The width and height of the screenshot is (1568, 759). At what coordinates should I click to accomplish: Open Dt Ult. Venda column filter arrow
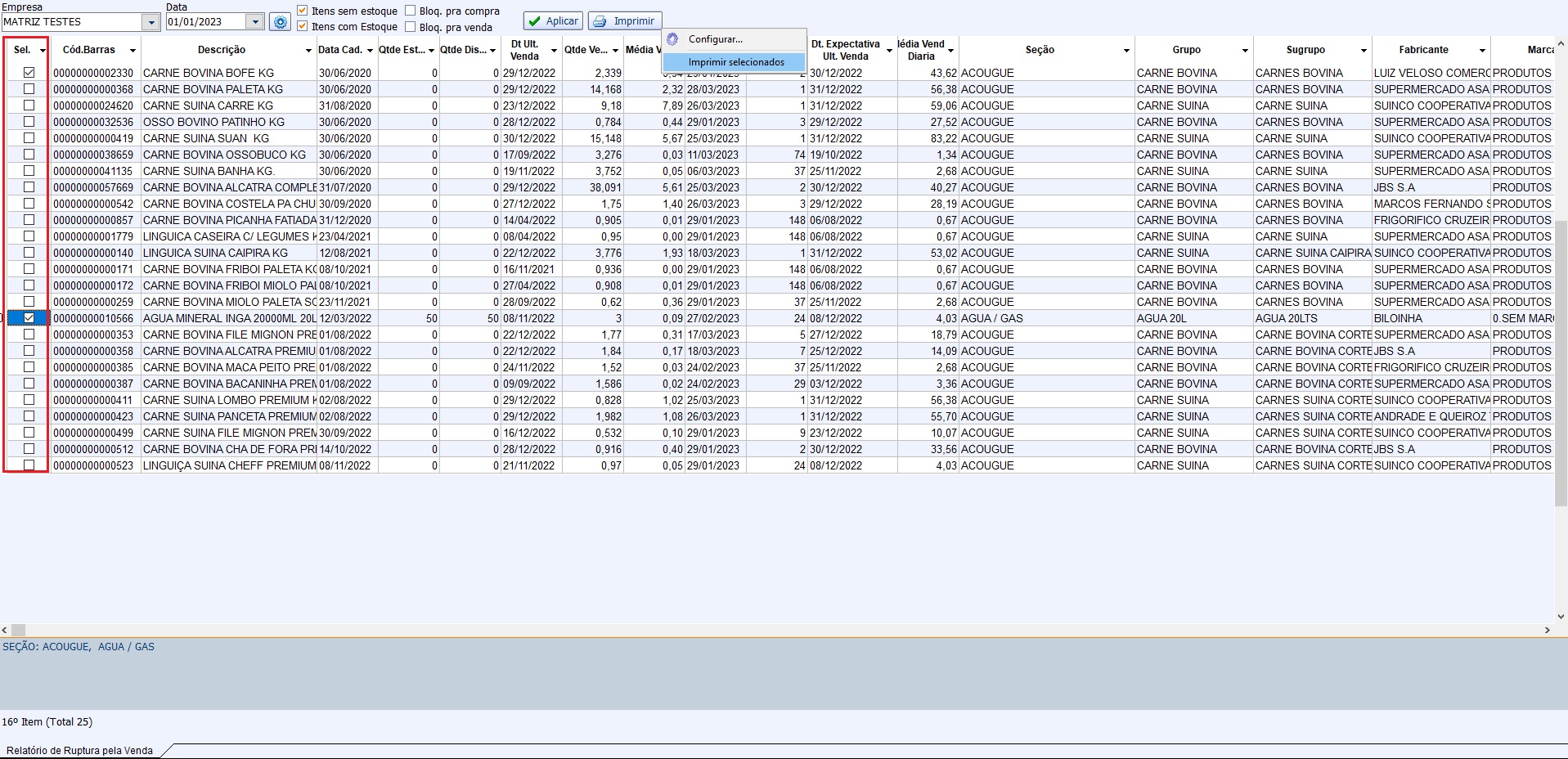click(554, 51)
